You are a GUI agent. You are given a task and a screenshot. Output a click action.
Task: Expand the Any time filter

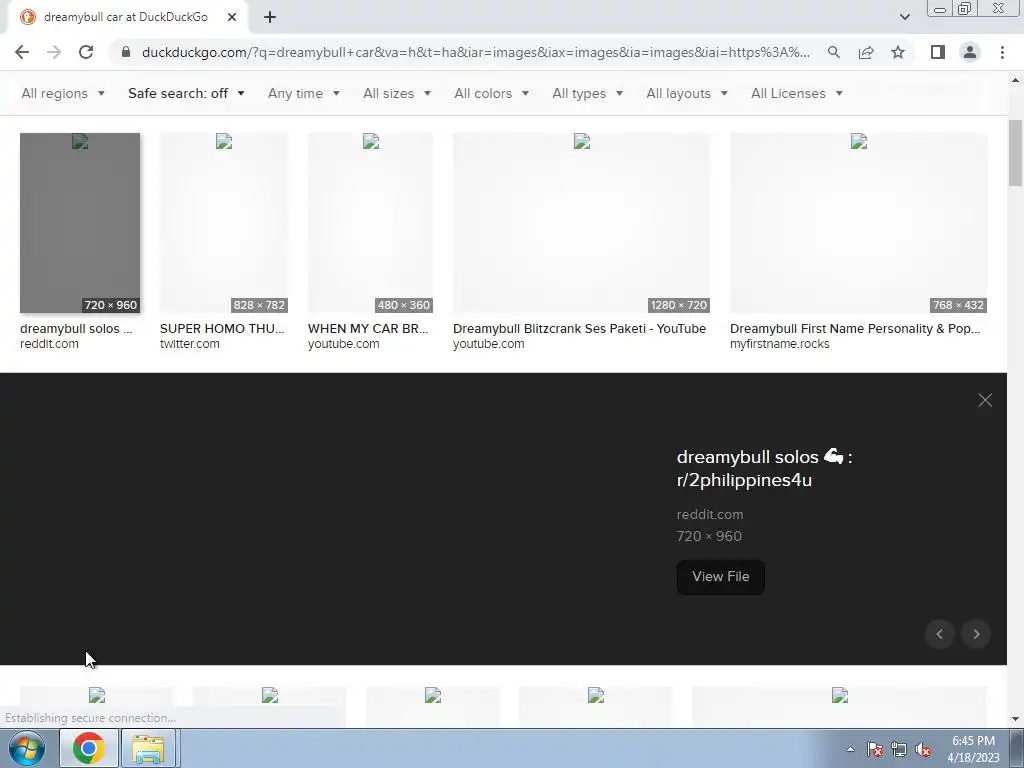point(304,93)
